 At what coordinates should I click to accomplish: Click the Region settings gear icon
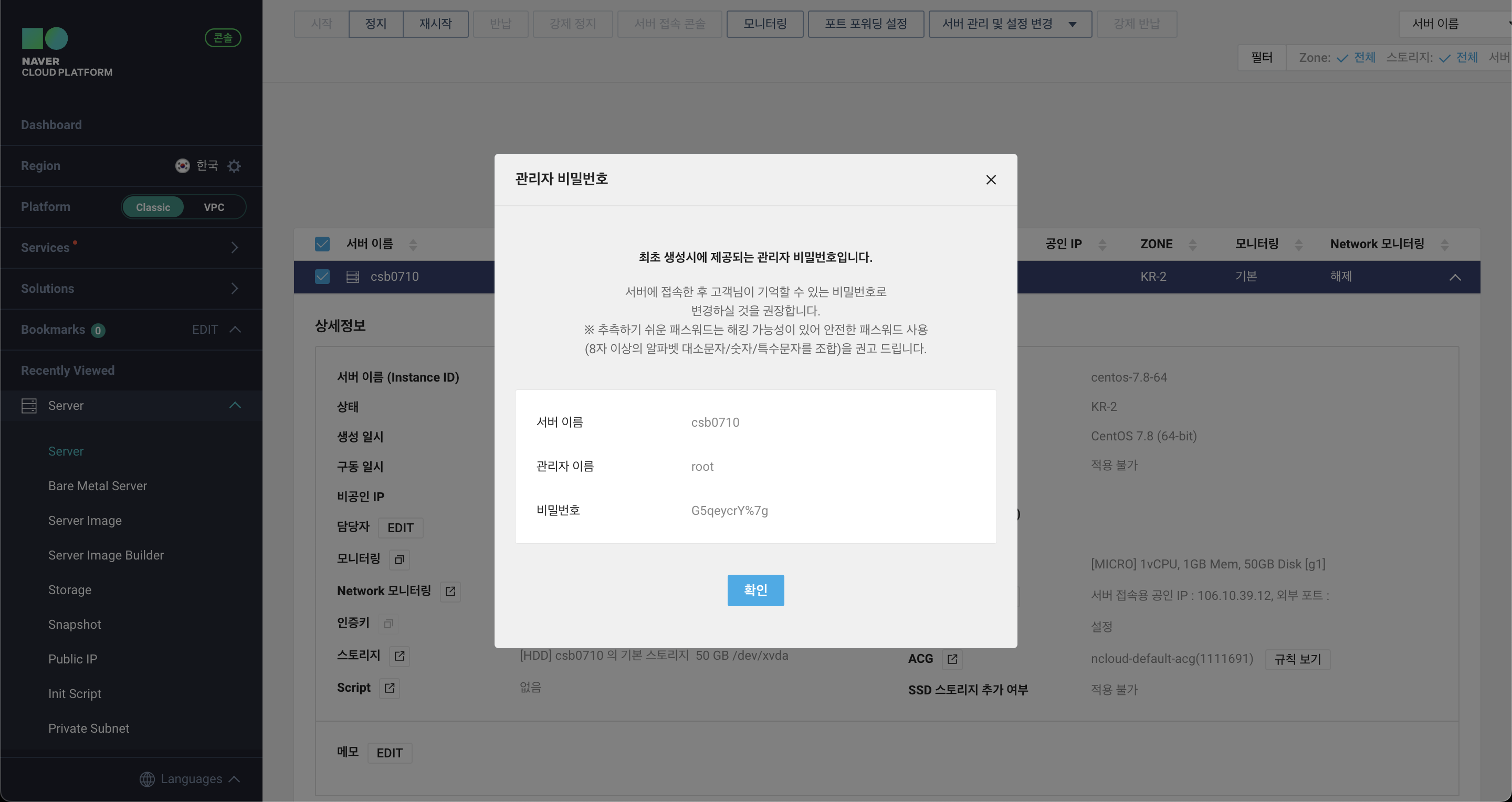[x=234, y=166]
